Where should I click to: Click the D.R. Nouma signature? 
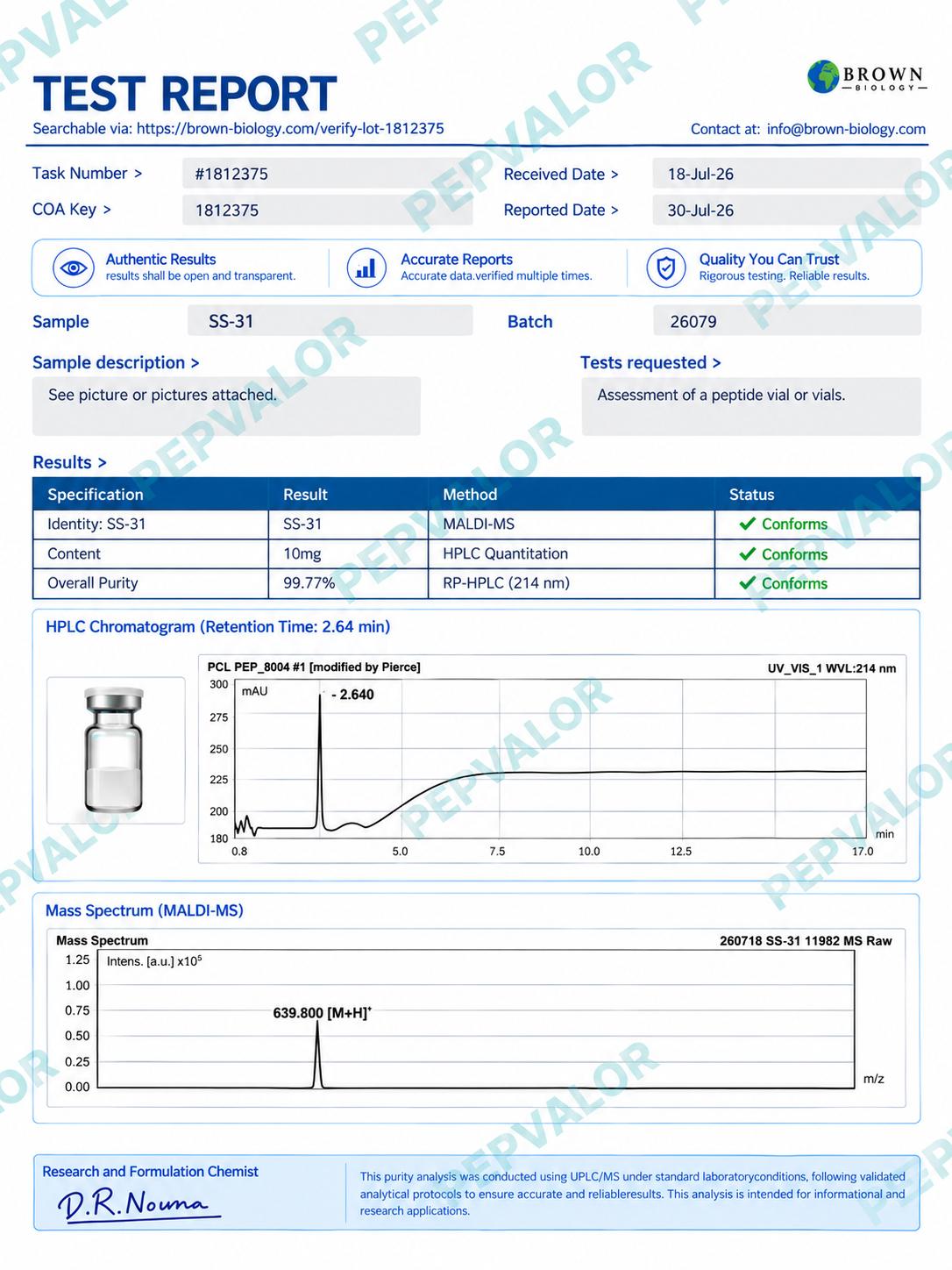coord(138,1205)
